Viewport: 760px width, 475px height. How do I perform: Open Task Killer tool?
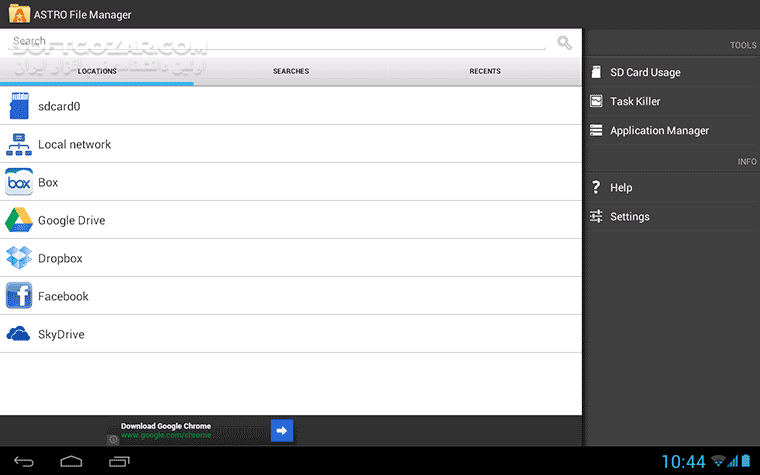[x=672, y=101]
